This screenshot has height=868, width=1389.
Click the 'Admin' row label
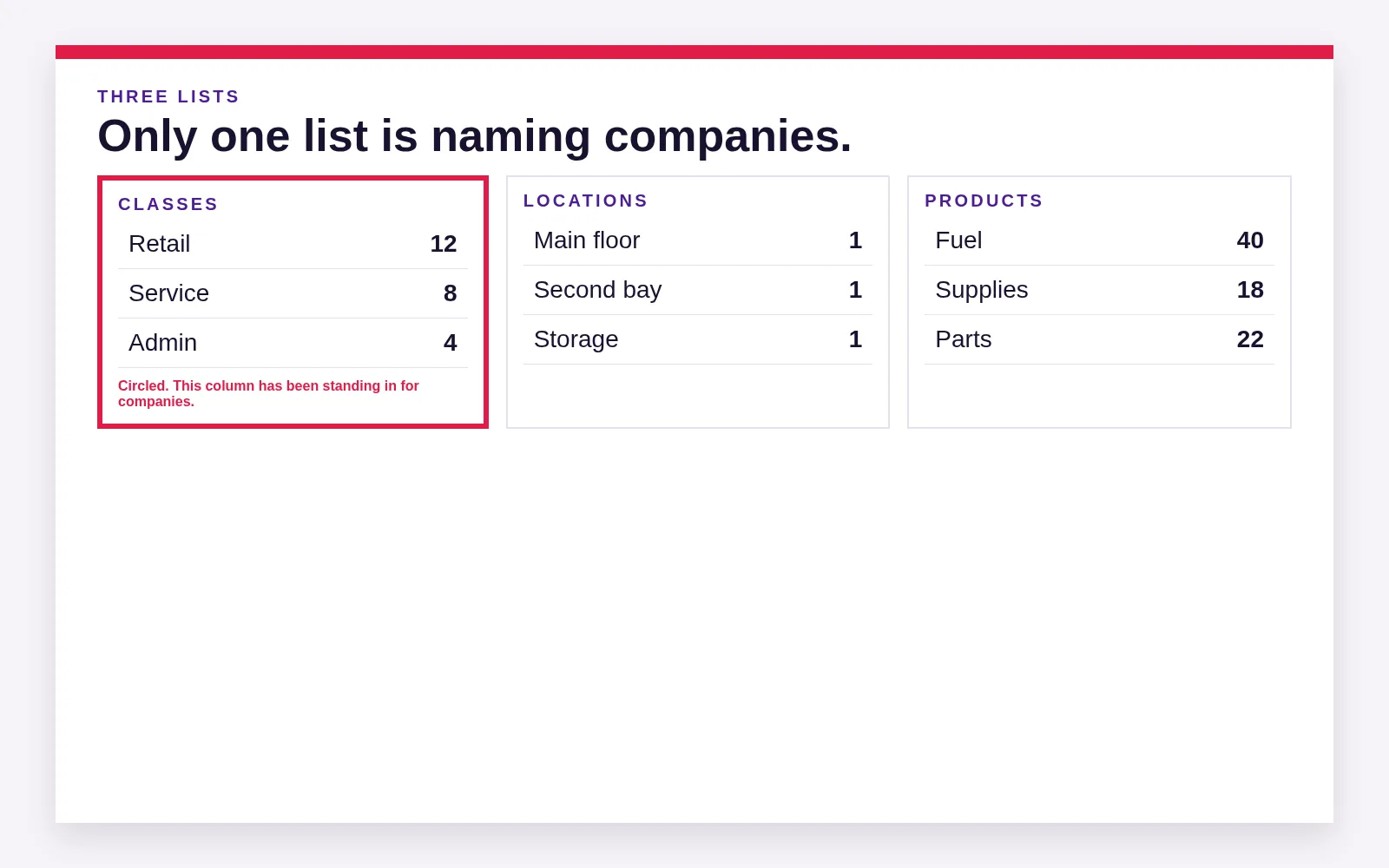click(162, 343)
